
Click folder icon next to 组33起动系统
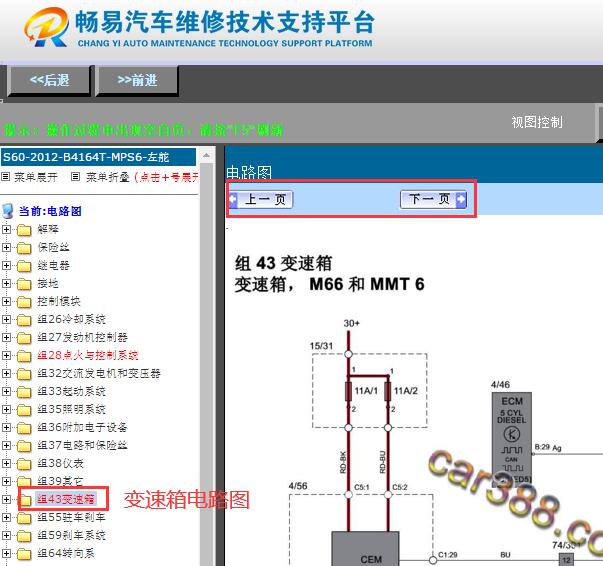click(24, 392)
